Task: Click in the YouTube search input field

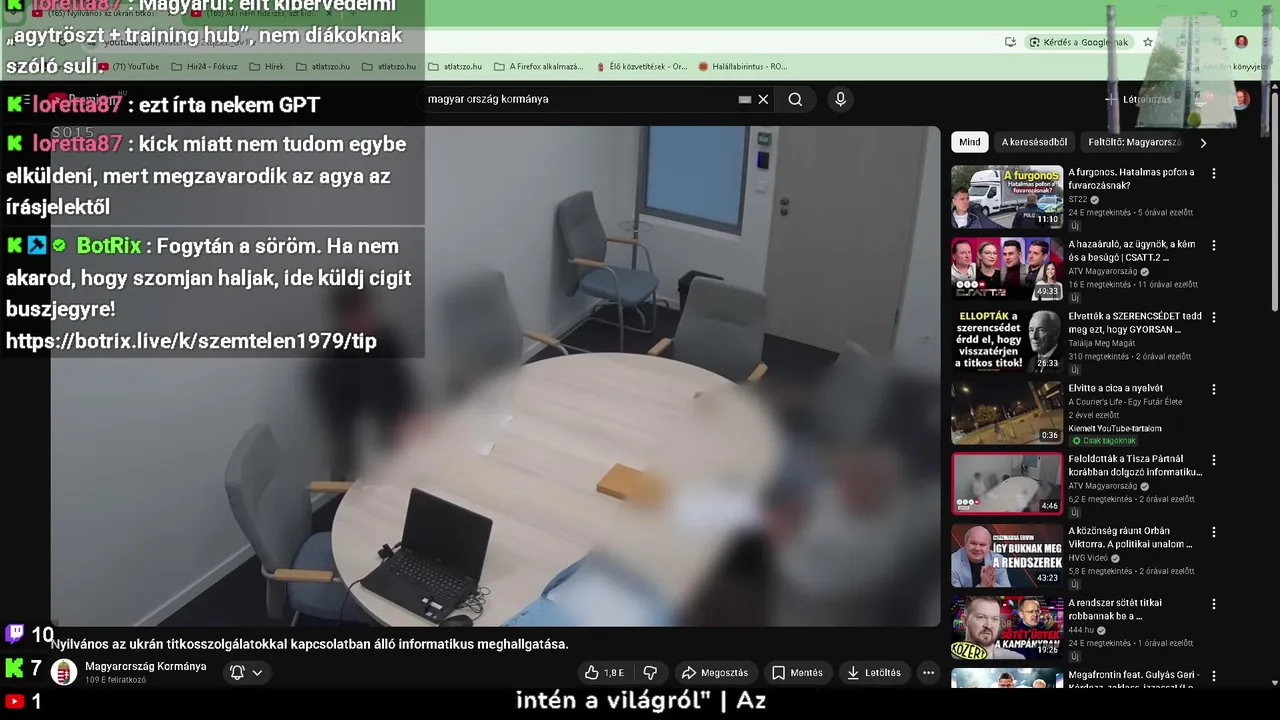Action: [x=580, y=99]
